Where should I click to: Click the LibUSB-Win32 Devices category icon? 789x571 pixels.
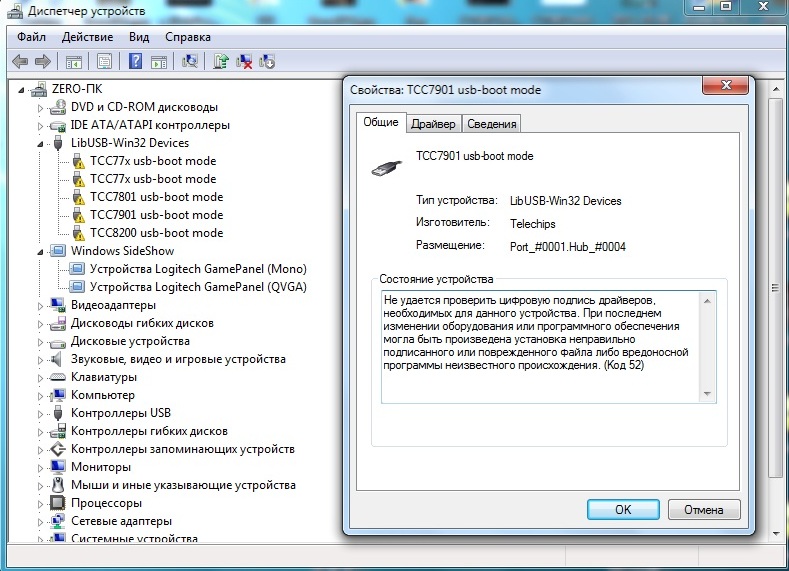click(x=58, y=143)
